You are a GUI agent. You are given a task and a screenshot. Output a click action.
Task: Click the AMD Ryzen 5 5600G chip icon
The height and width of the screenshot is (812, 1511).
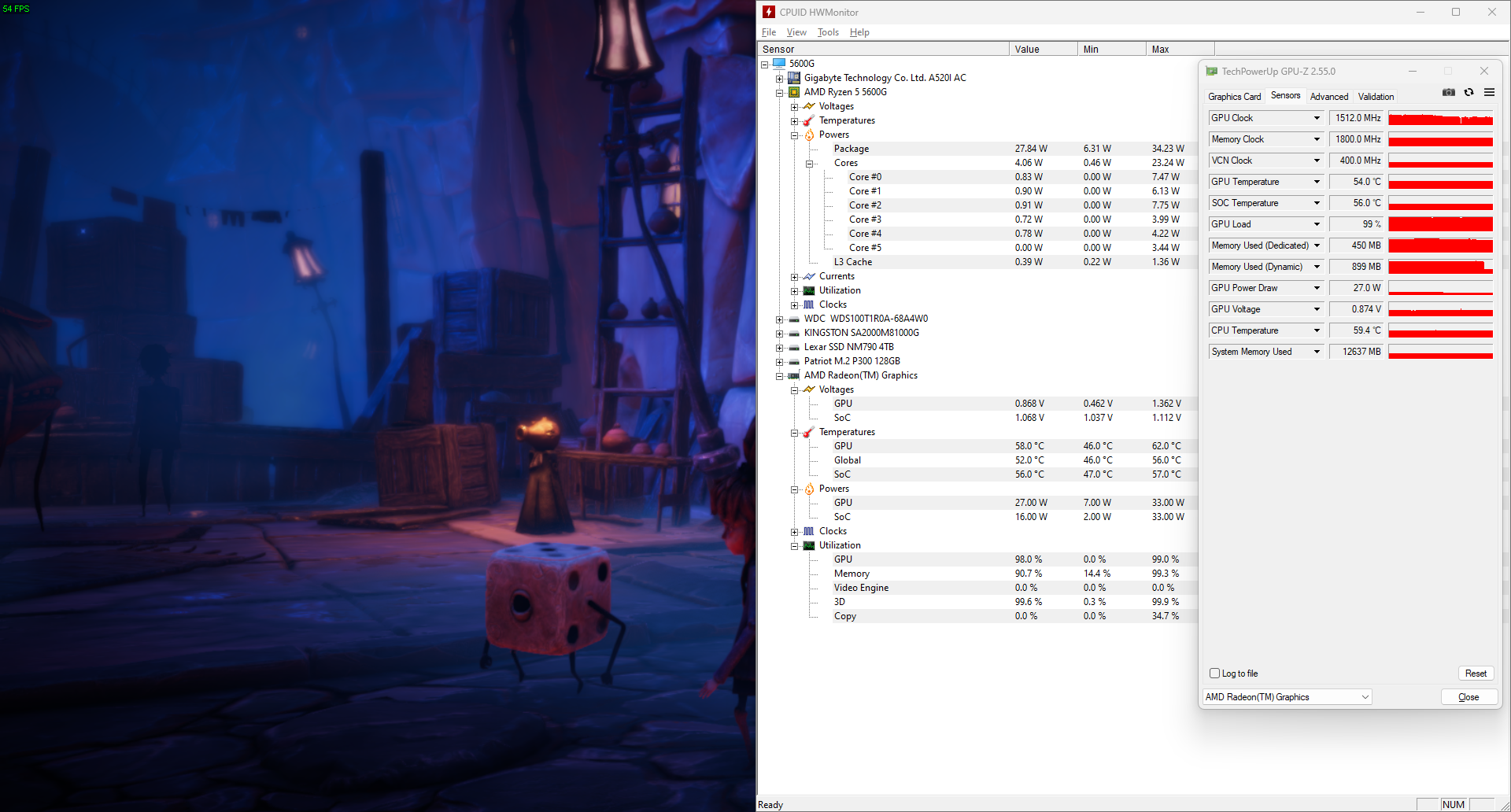794,92
